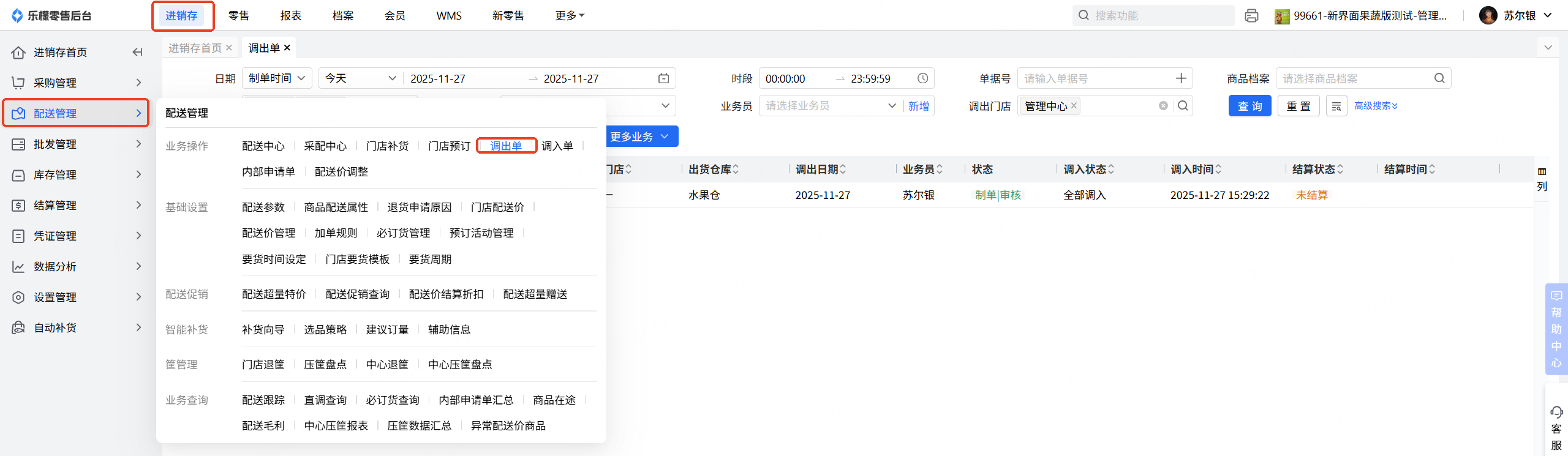
Task: Click the plus icon in 单据号 field
Action: [1181, 78]
